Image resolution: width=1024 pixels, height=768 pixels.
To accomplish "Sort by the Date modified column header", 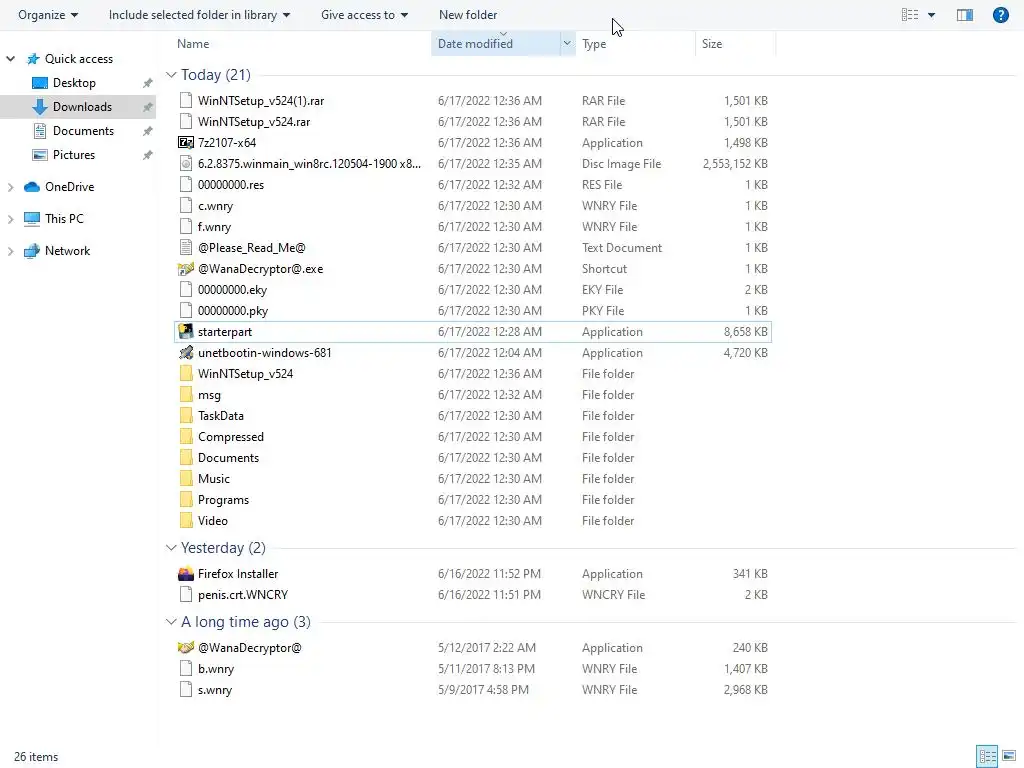I will [475, 44].
